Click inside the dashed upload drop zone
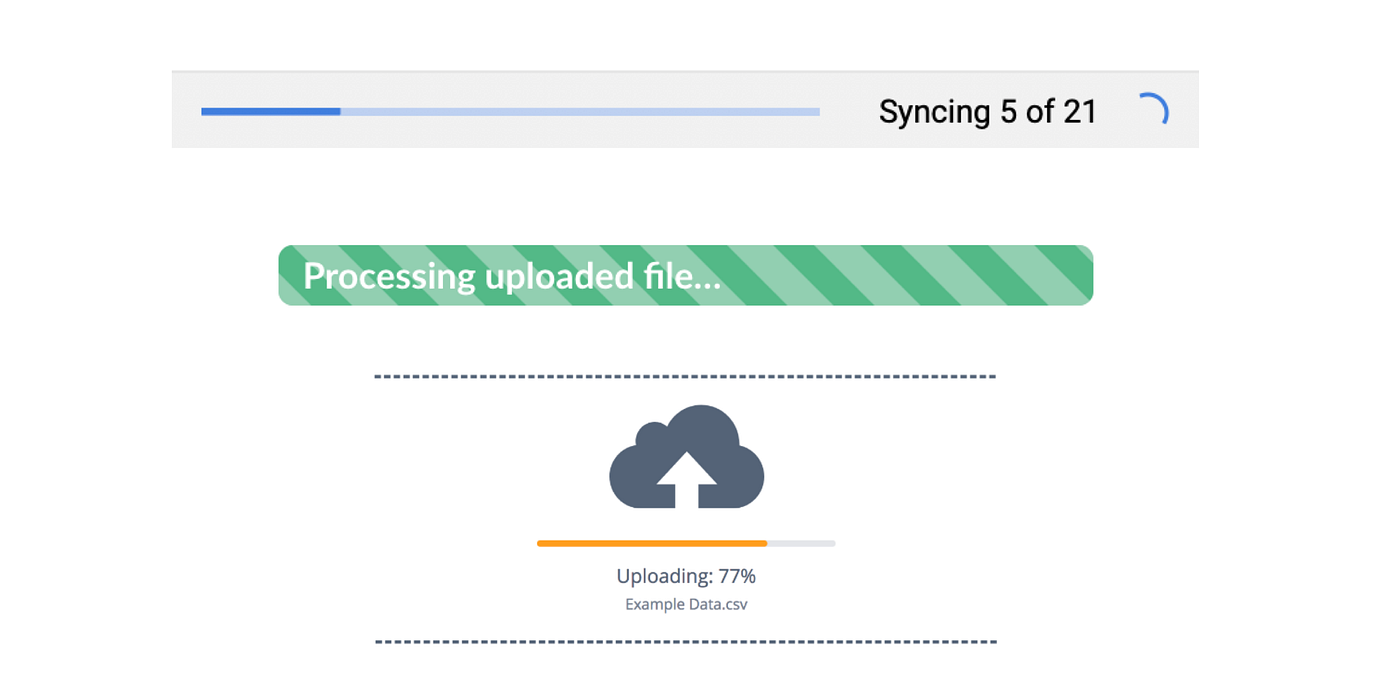Screen dimensions: 1400x690 click(x=686, y=505)
